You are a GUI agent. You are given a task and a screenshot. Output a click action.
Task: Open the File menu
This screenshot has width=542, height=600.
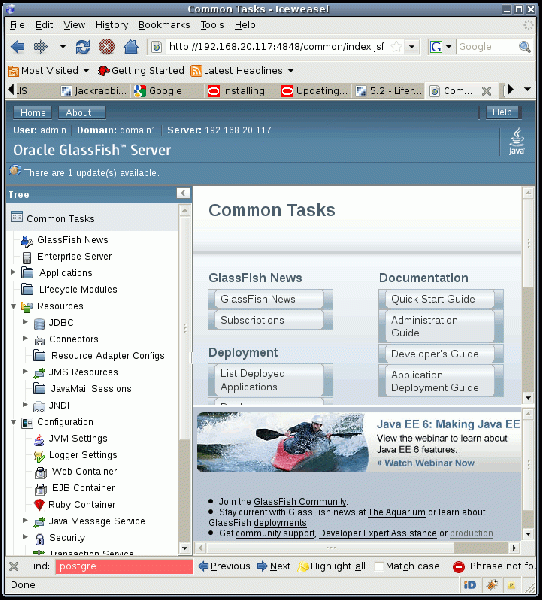coord(17,25)
